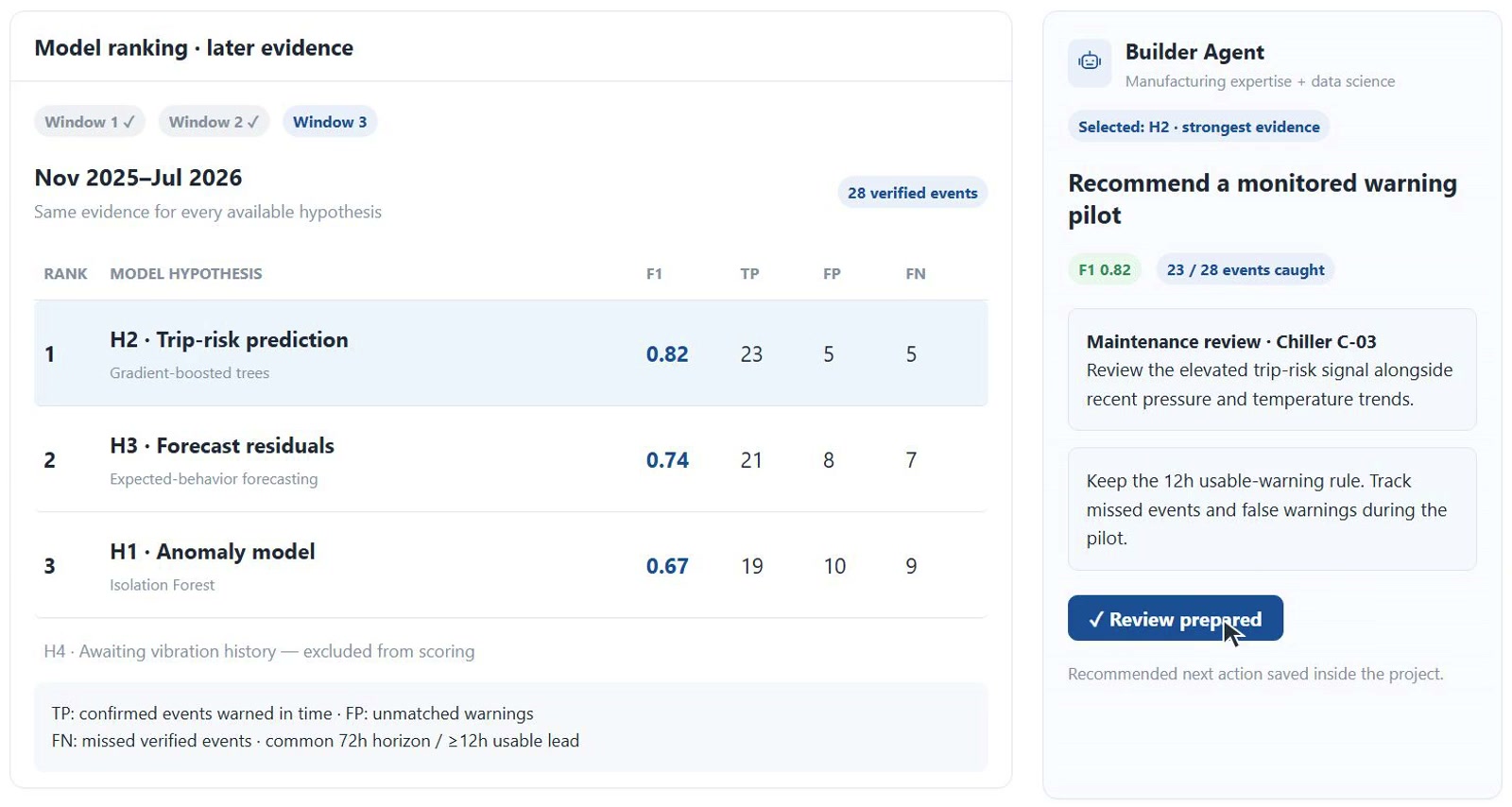Click the MODEL HYPOTHESIS column header
The image size is (1512, 807).
tap(186, 274)
